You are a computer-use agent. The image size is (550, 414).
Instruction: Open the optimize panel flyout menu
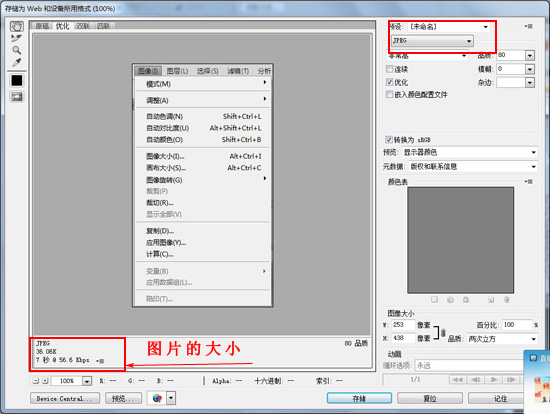click(x=529, y=26)
